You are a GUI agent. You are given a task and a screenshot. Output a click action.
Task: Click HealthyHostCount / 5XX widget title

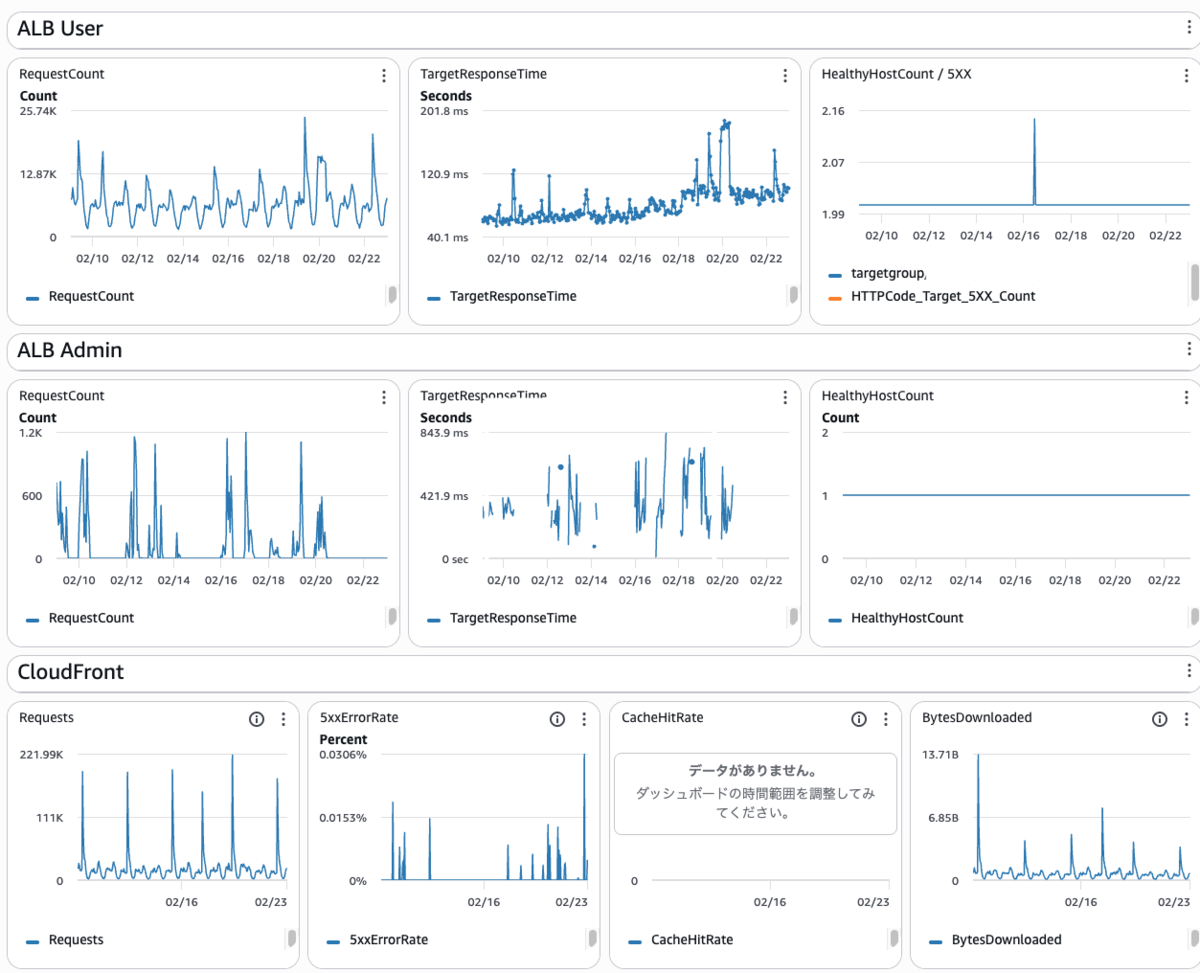(896, 74)
